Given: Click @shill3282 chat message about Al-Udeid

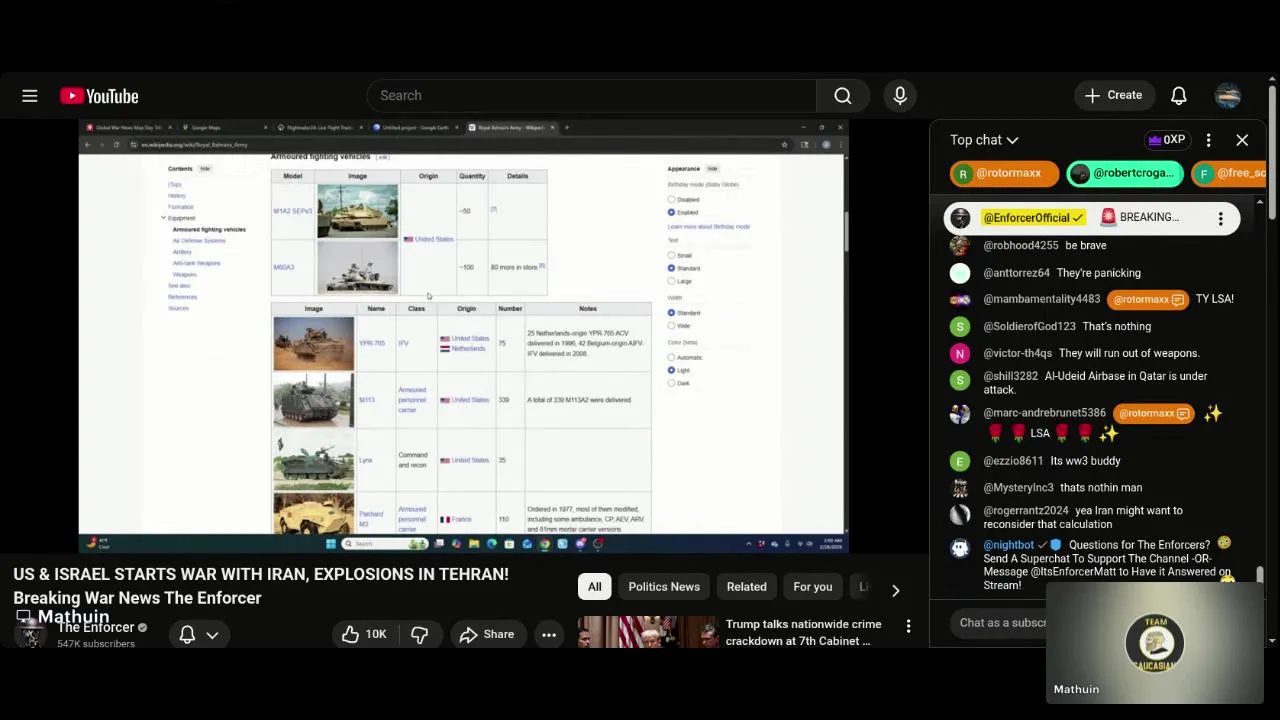Looking at the screenshot, I should click(1095, 383).
